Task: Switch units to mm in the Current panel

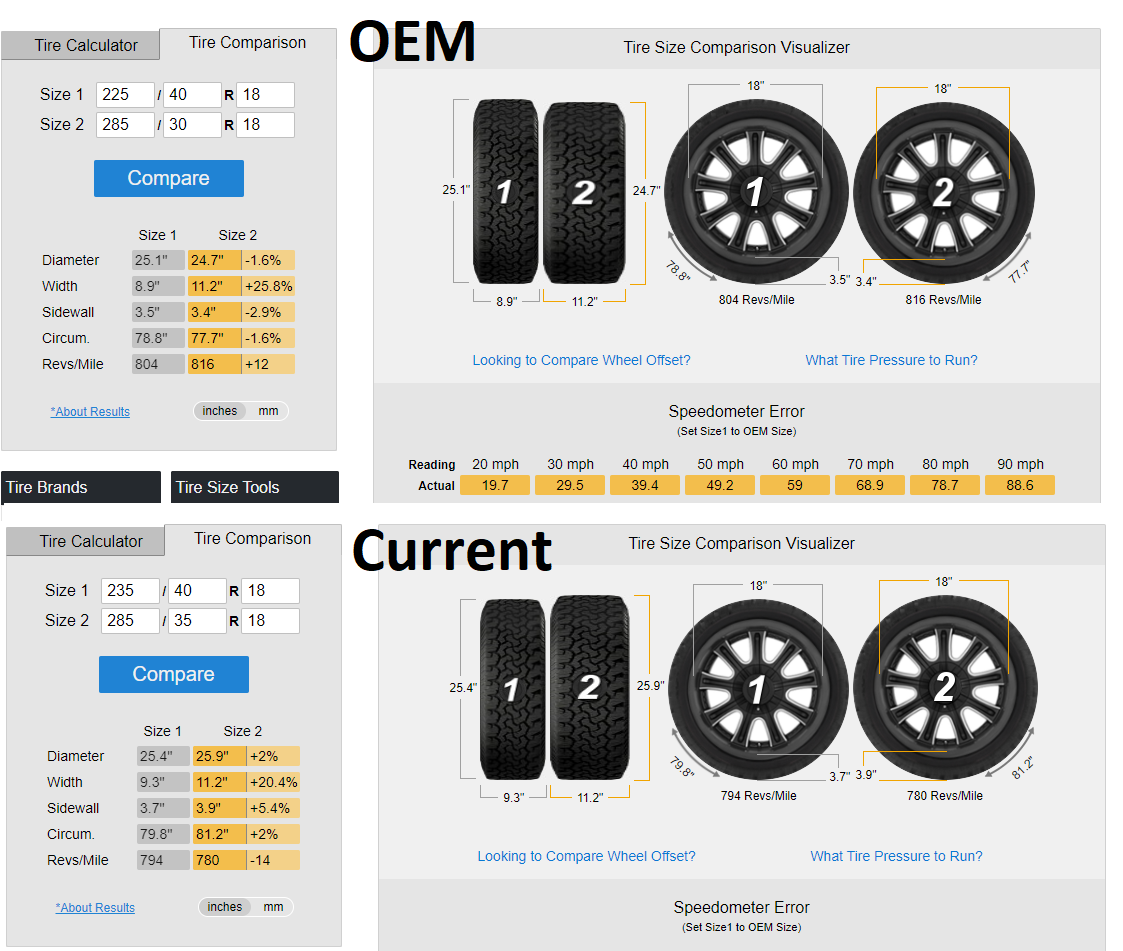Action: [273, 907]
